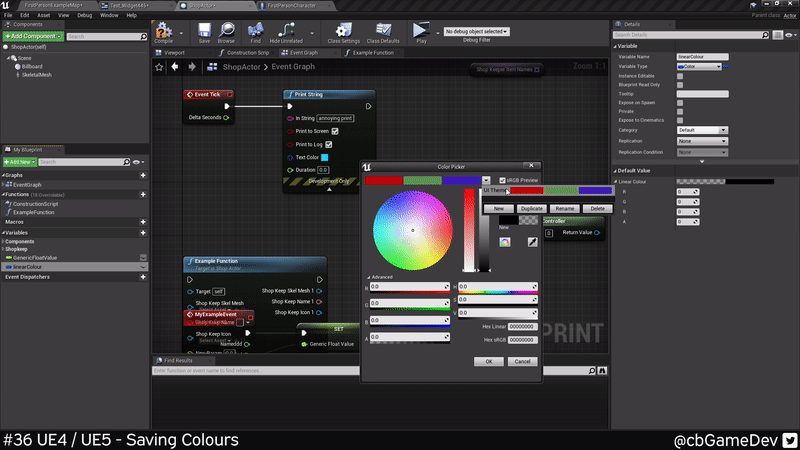Click the Duplicate theme button
The height and width of the screenshot is (450, 800).
tap(532, 208)
